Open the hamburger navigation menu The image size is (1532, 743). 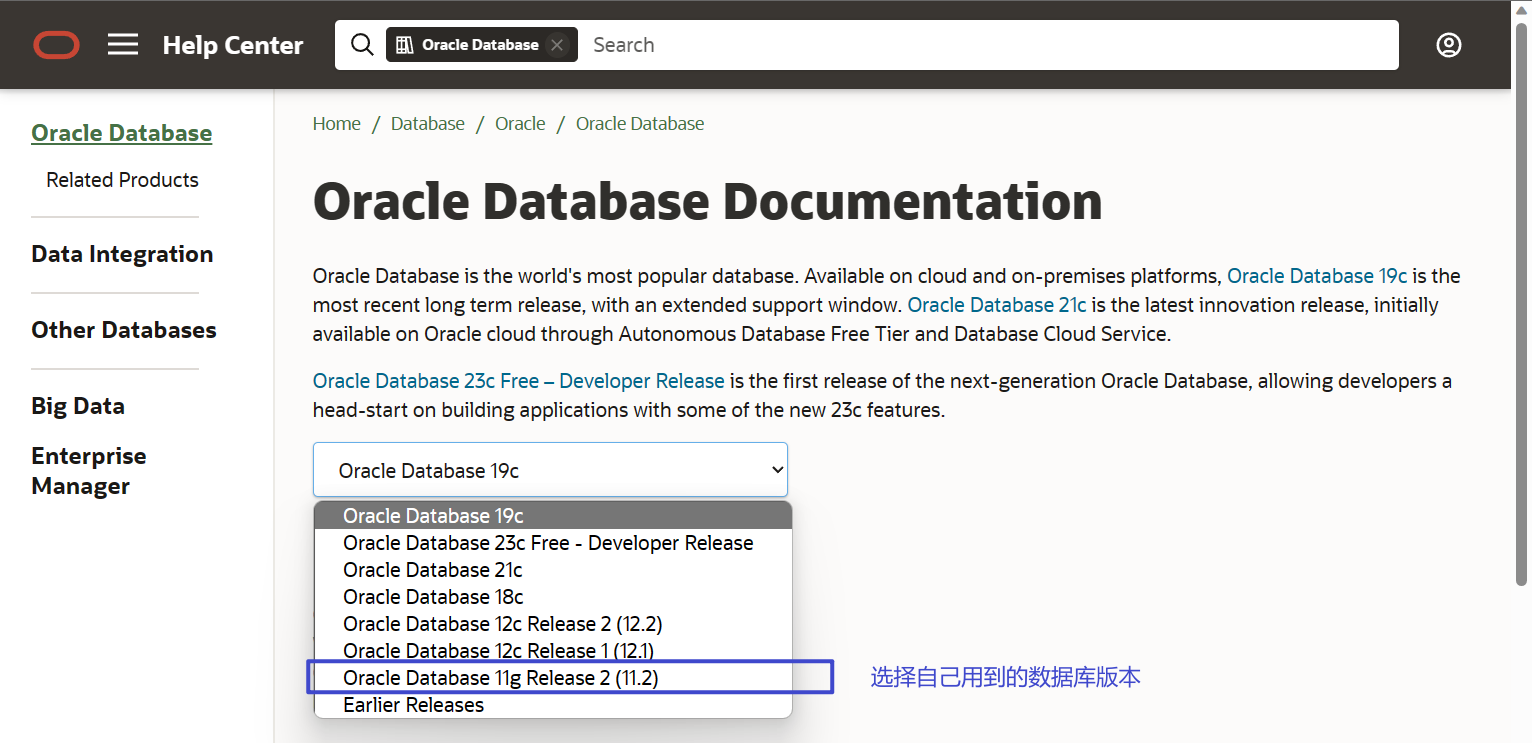point(123,45)
